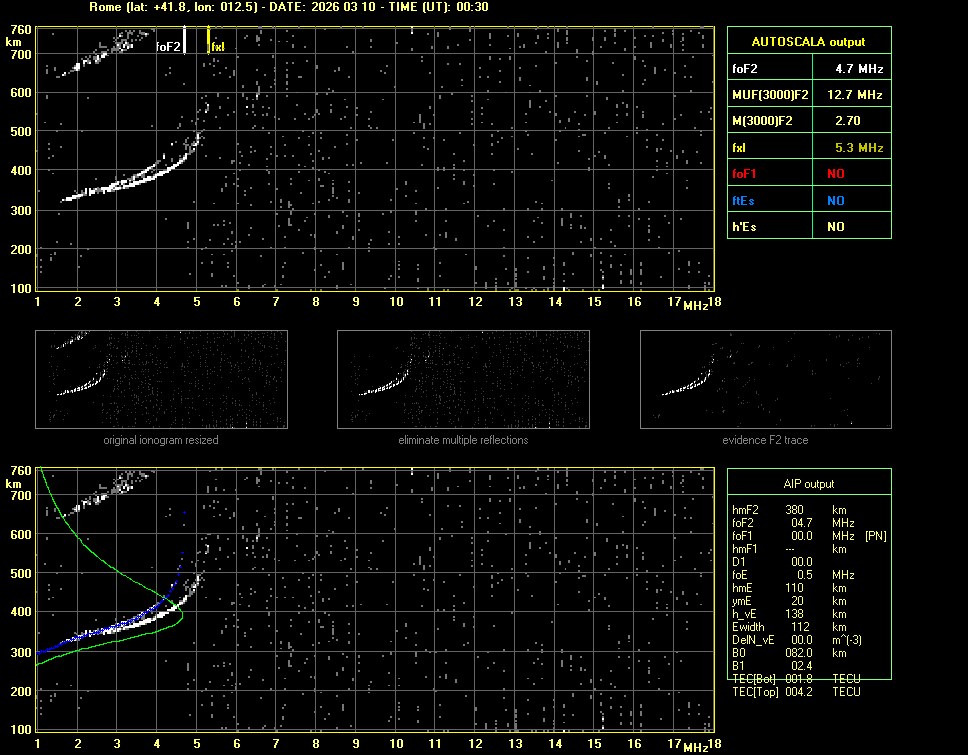Click the MUF(3000)F2 row label

768,95
